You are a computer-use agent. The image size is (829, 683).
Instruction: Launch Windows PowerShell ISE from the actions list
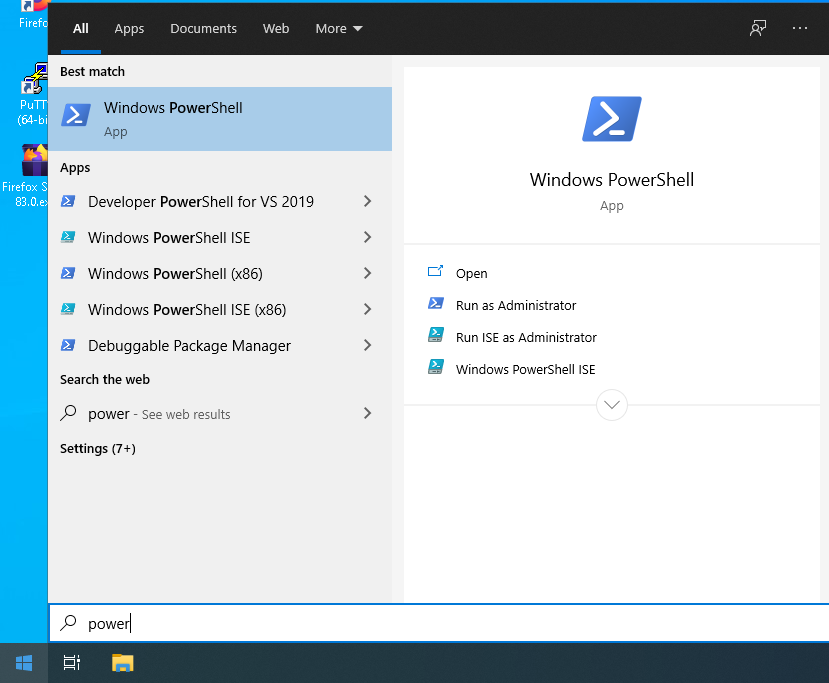coord(526,369)
